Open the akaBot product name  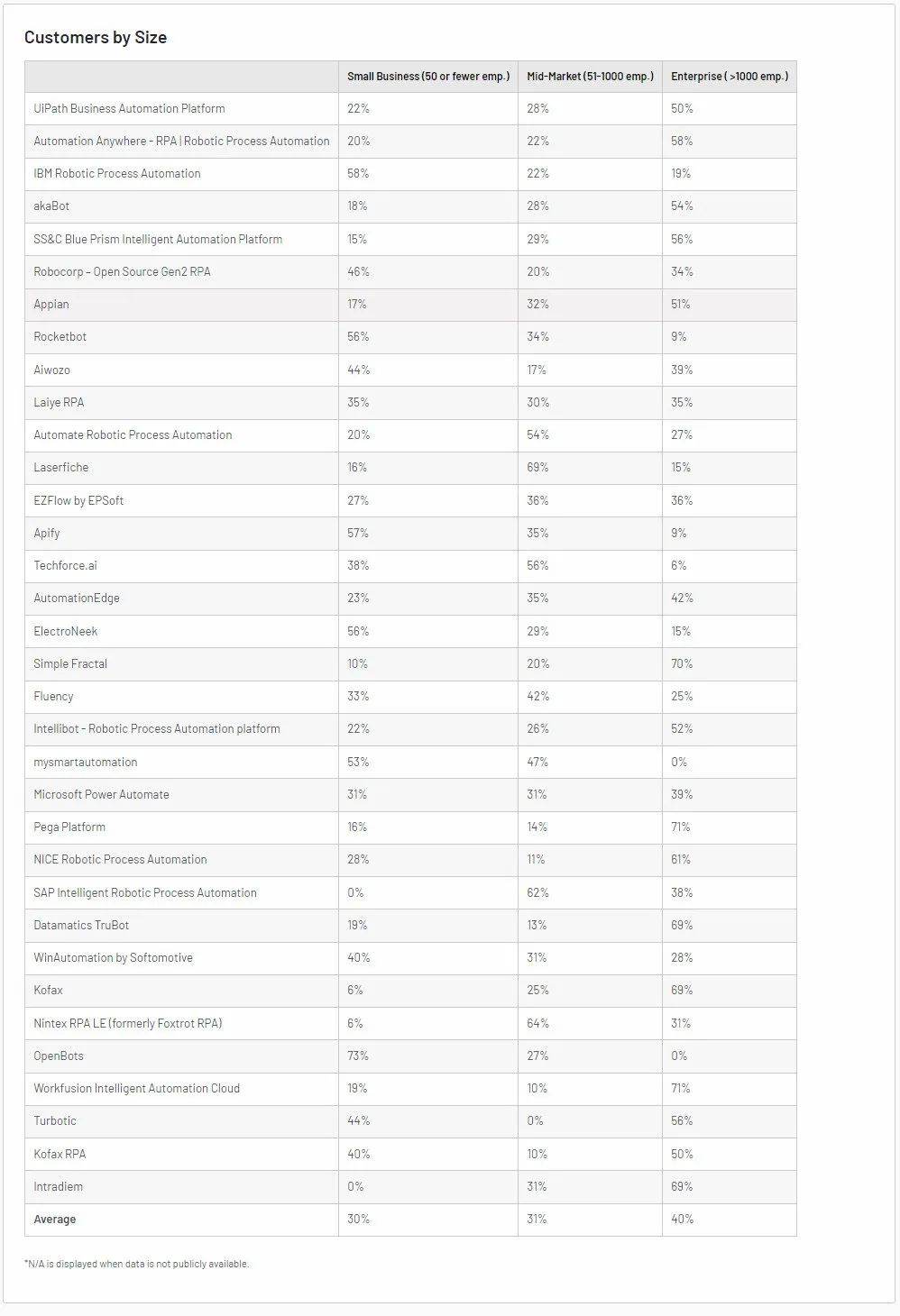tap(51, 206)
